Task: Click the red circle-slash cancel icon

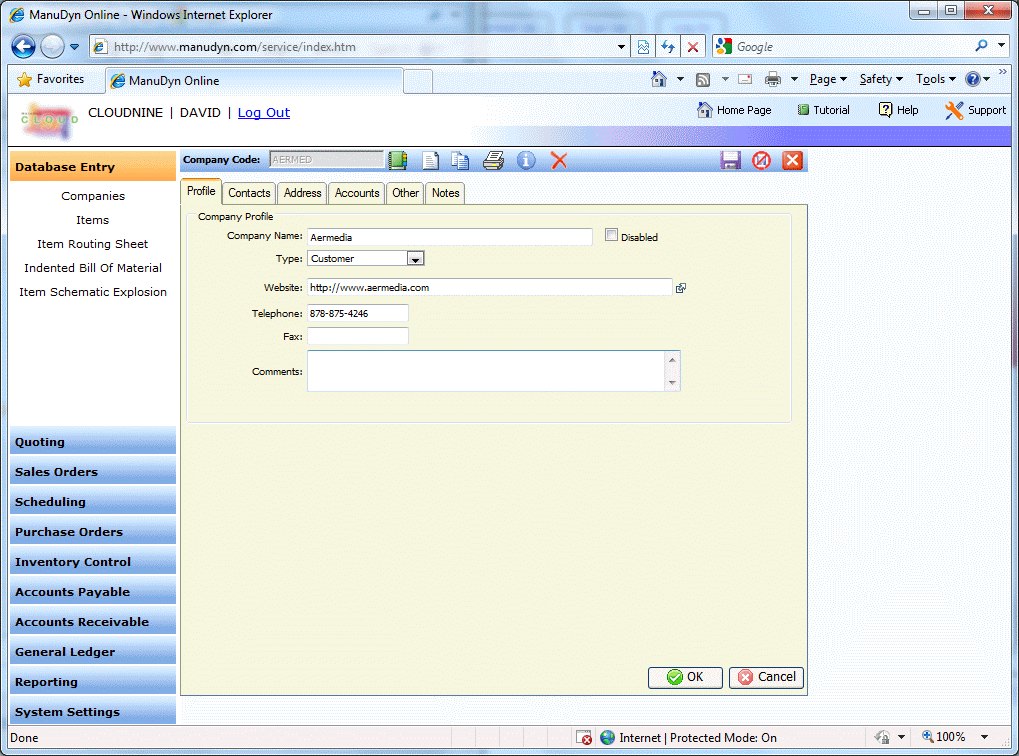Action: (761, 160)
